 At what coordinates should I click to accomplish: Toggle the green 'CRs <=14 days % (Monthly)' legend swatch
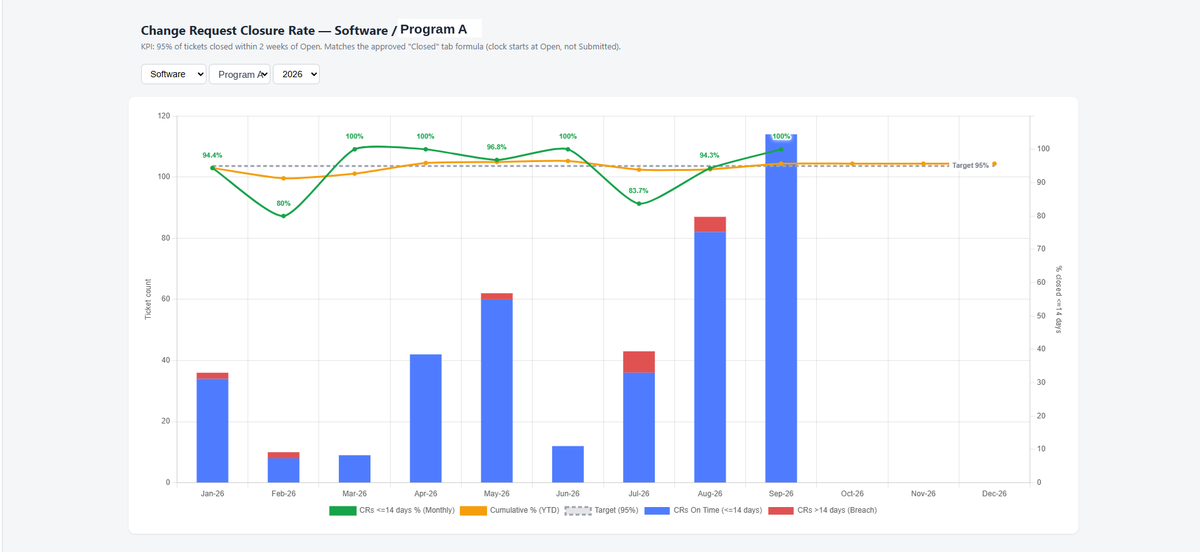[x=342, y=510]
